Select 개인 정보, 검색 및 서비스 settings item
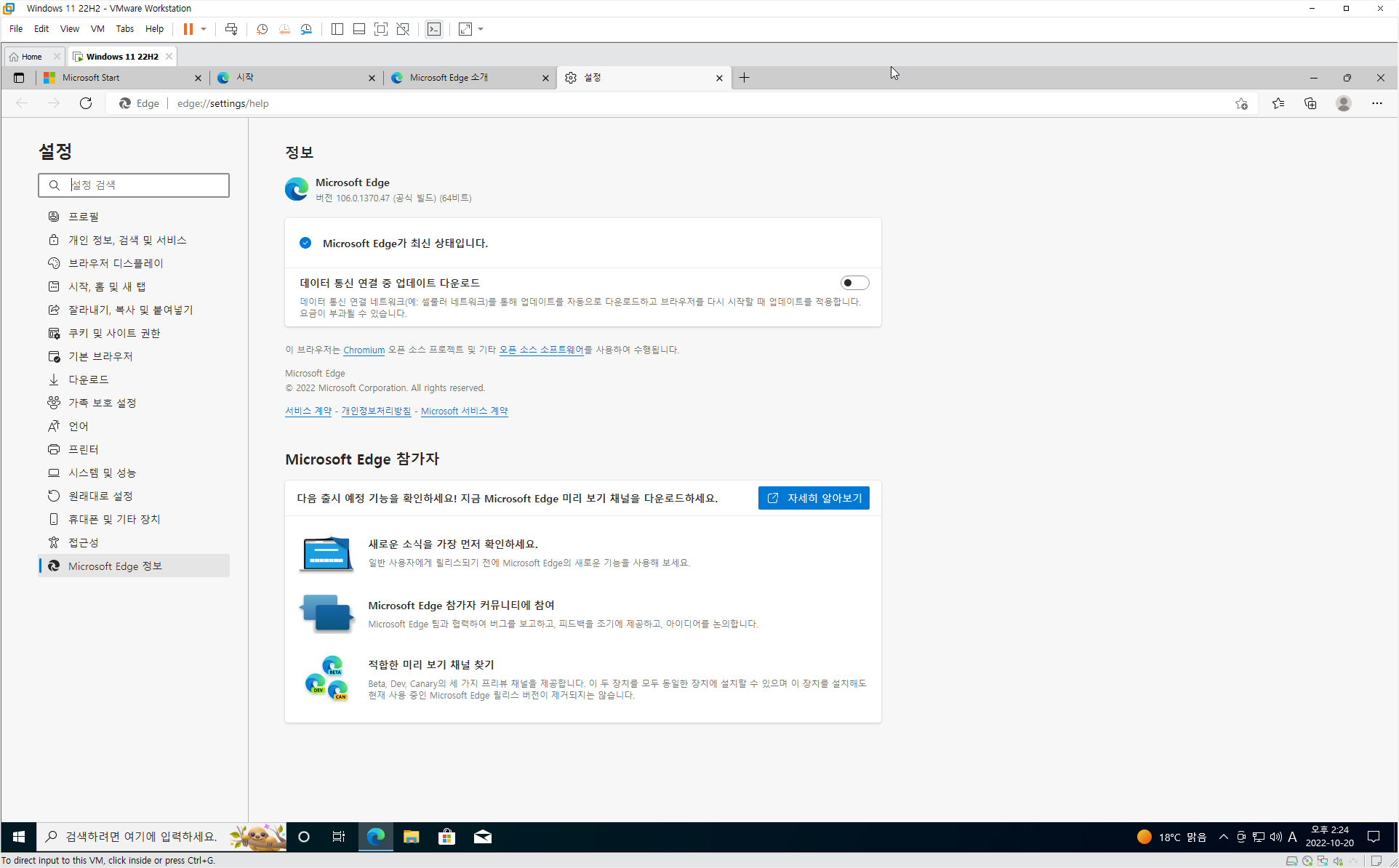The width and height of the screenshot is (1399, 868). tap(127, 240)
